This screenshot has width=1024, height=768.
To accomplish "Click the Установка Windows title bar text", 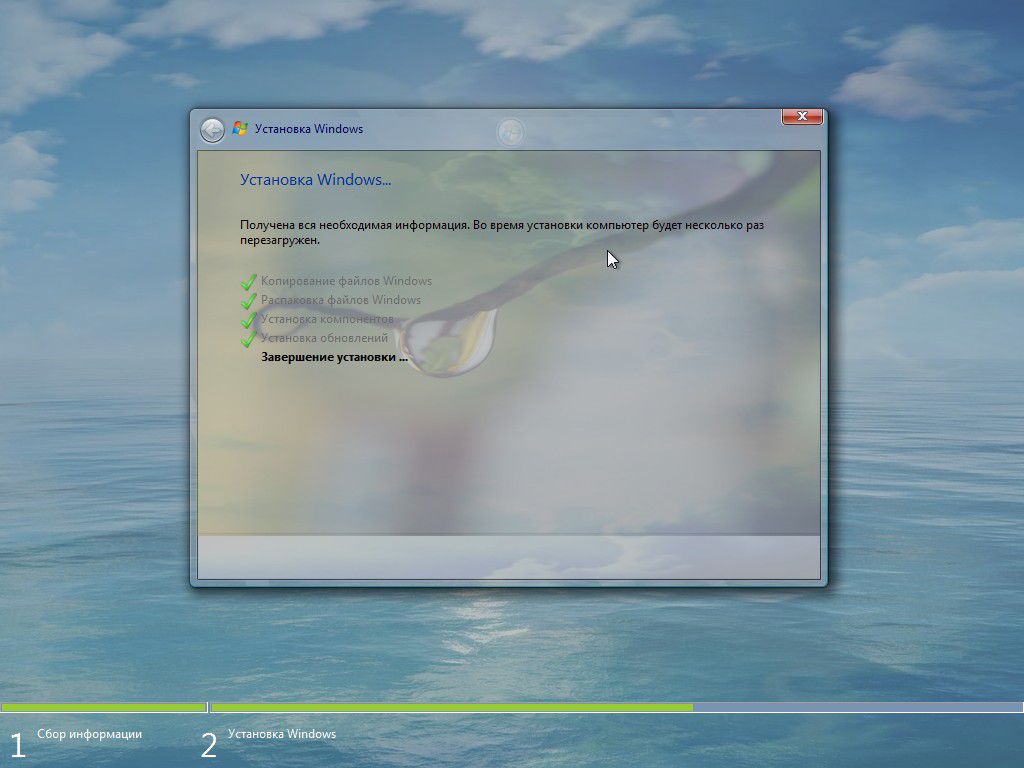I will click(x=309, y=129).
